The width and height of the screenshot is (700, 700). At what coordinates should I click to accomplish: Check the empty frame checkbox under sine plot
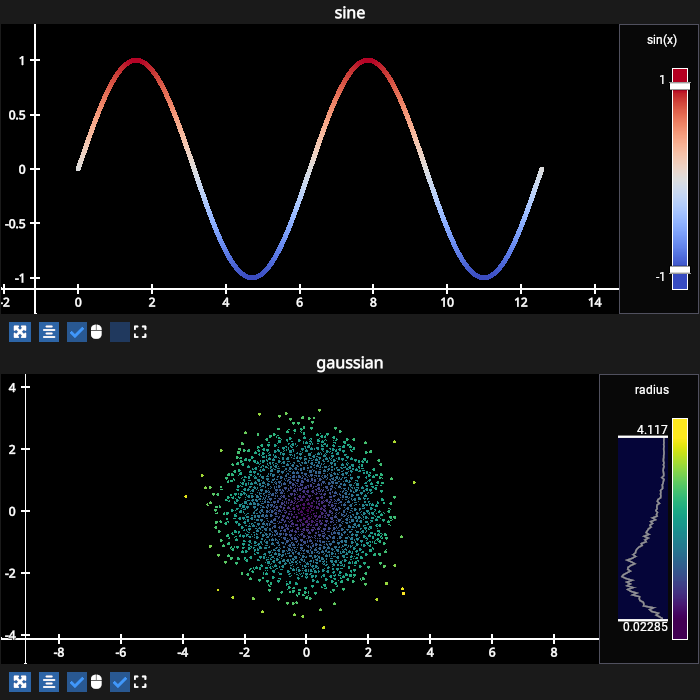pyautogui.click(x=120, y=332)
